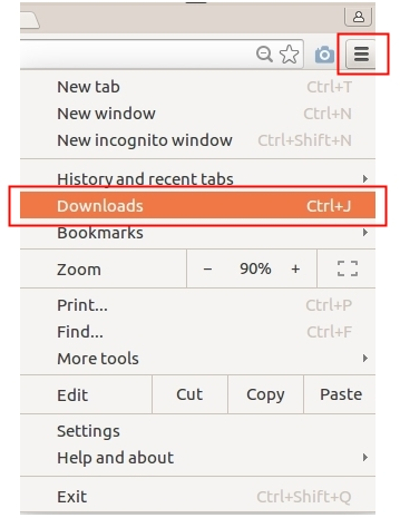Open the user profile icon
The height and width of the screenshot is (518, 400).
(x=358, y=16)
